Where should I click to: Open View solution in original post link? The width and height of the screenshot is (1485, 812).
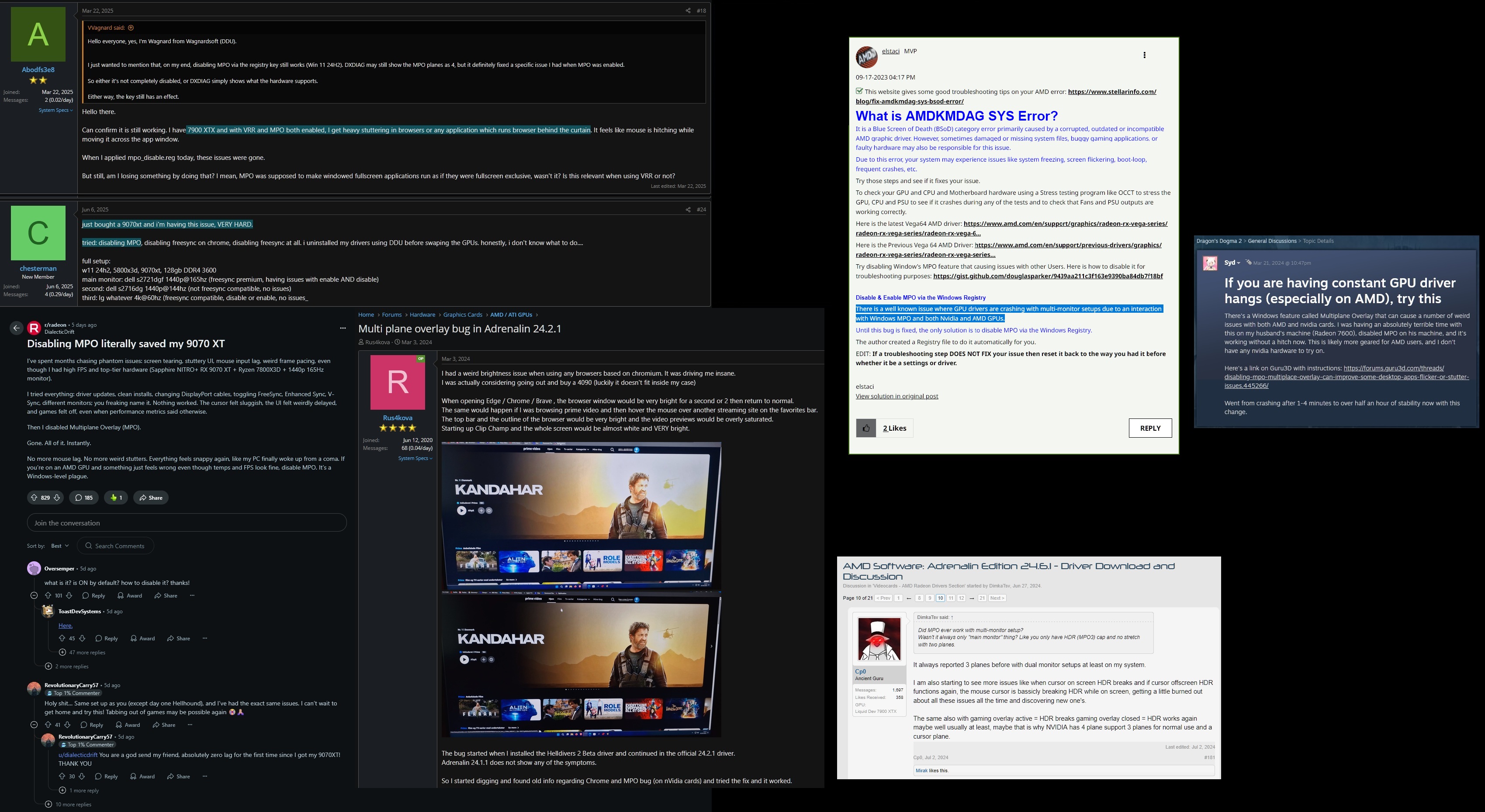(897, 396)
